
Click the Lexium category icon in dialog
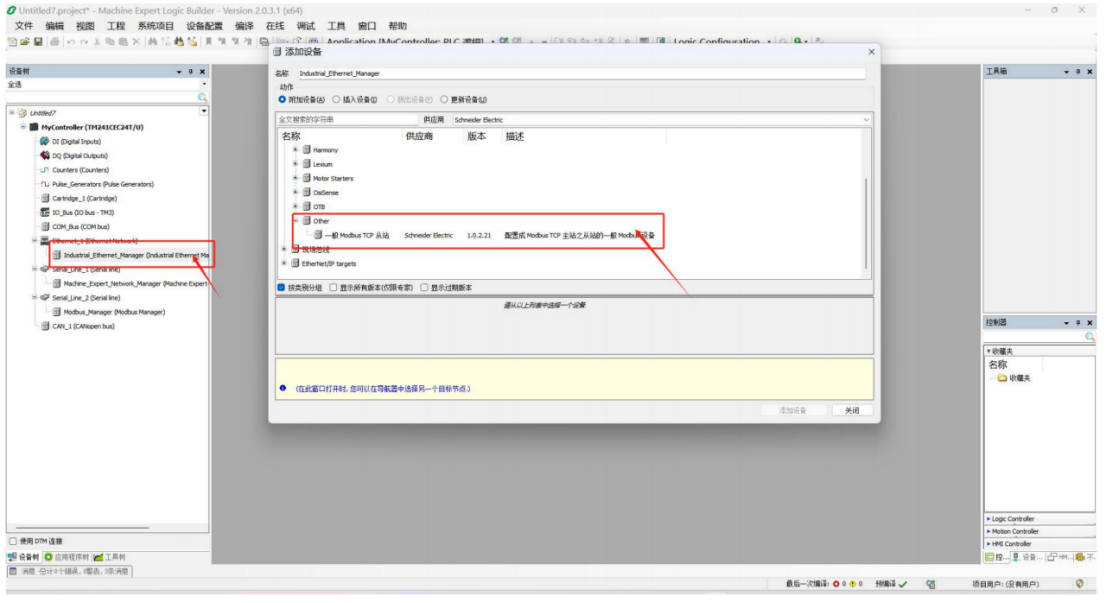307,164
